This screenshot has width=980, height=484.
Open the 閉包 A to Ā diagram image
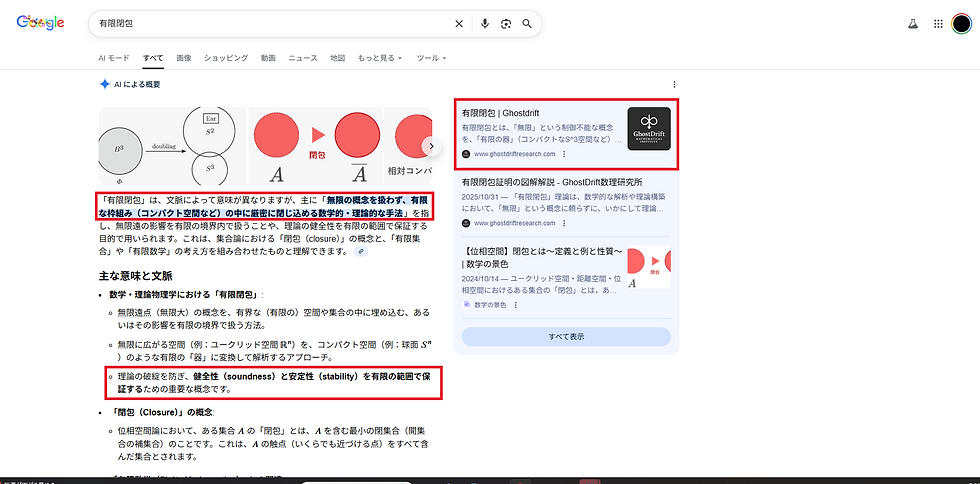(316, 146)
